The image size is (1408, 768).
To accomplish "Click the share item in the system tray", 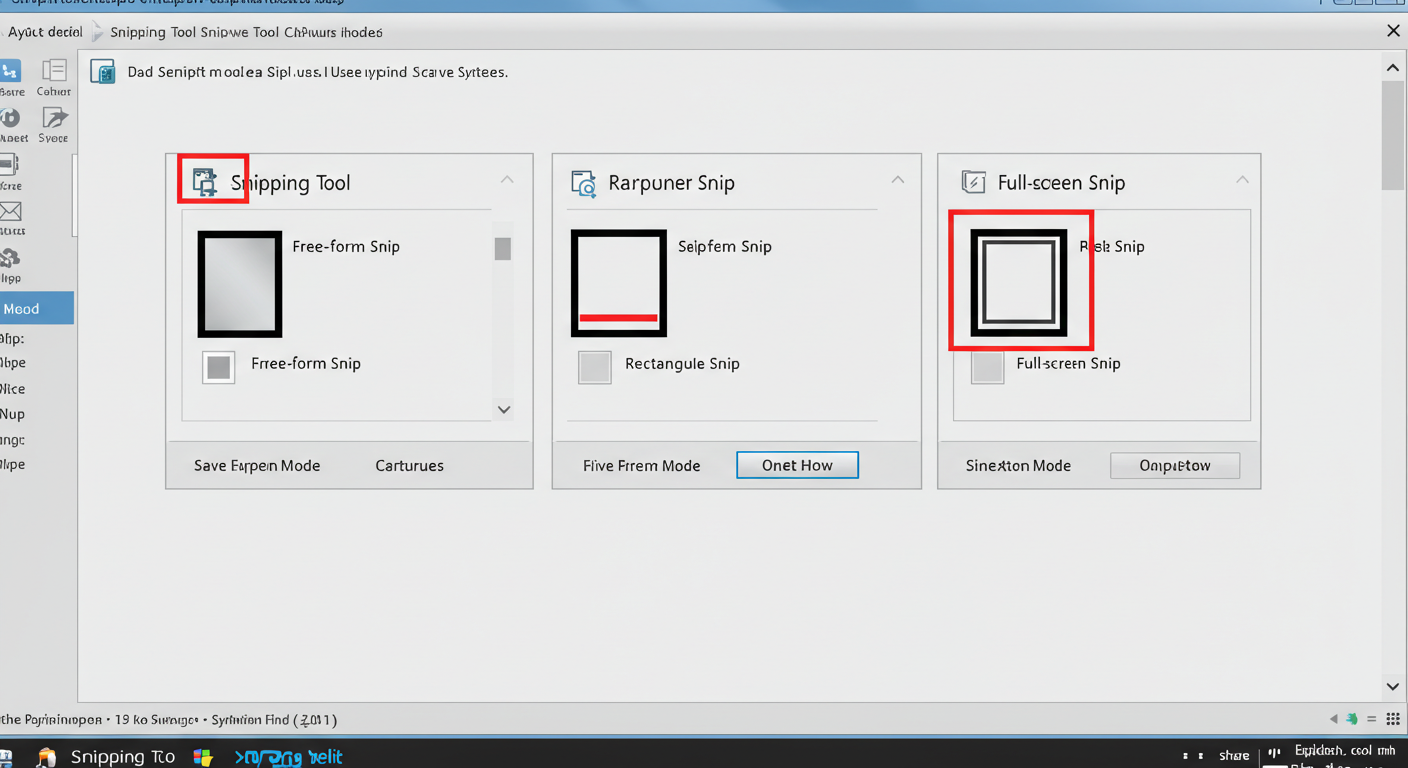I will [1234, 756].
